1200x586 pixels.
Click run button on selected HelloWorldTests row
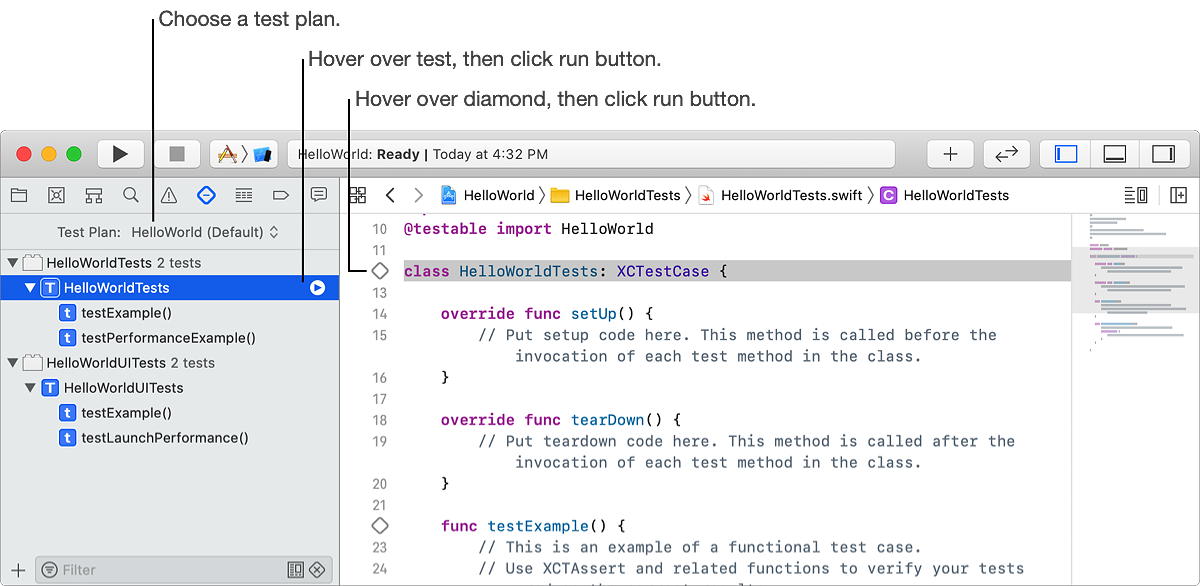click(x=317, y=288)
